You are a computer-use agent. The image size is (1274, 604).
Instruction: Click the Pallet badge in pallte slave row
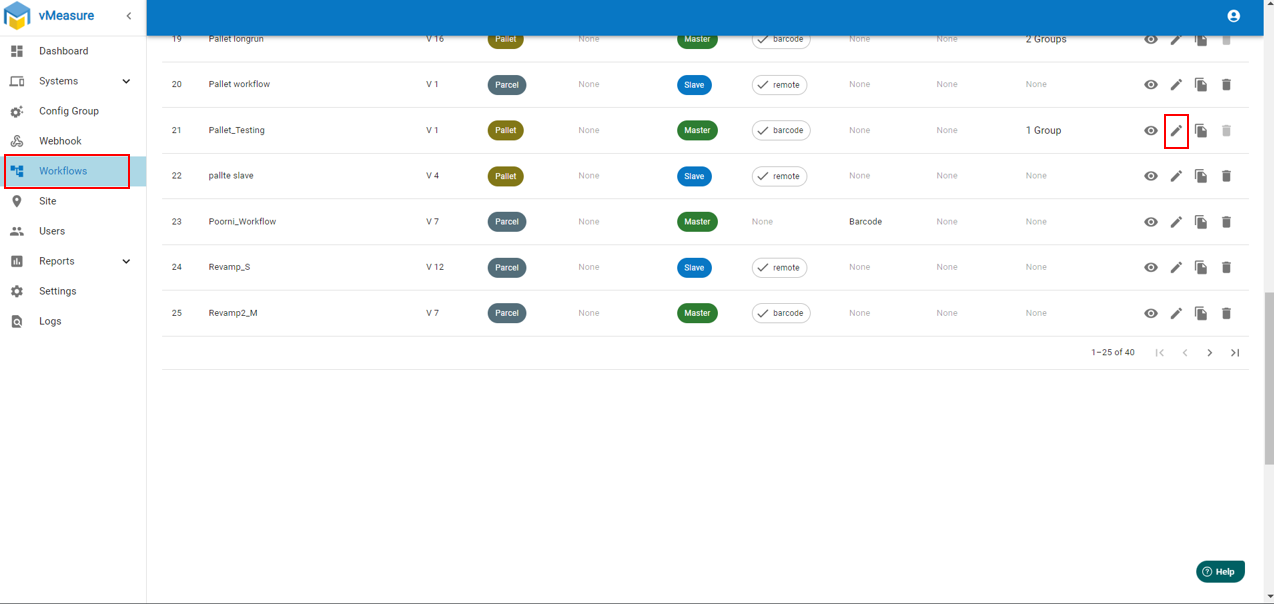[506, 176]
